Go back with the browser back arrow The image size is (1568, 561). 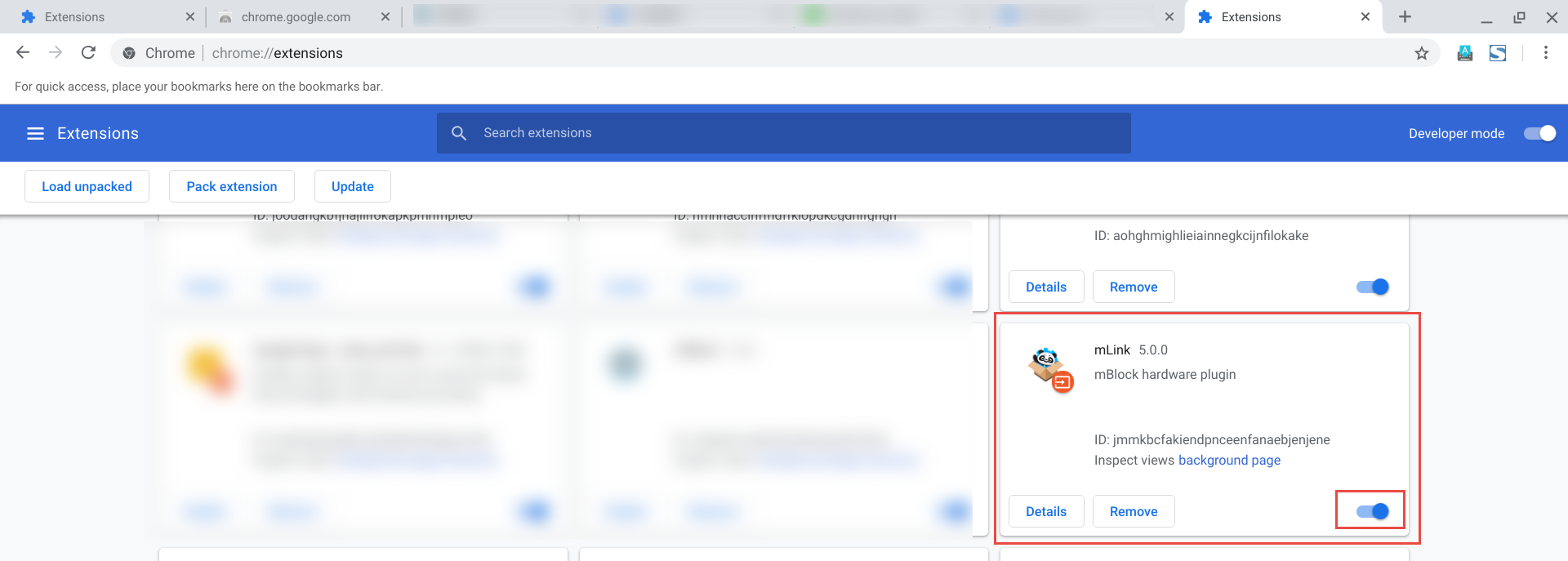coord(23,53)
